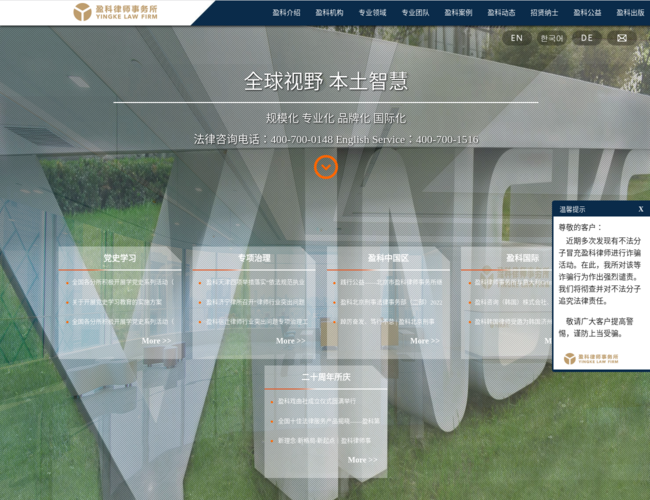Switch language to DE

[x=586, y=38]
